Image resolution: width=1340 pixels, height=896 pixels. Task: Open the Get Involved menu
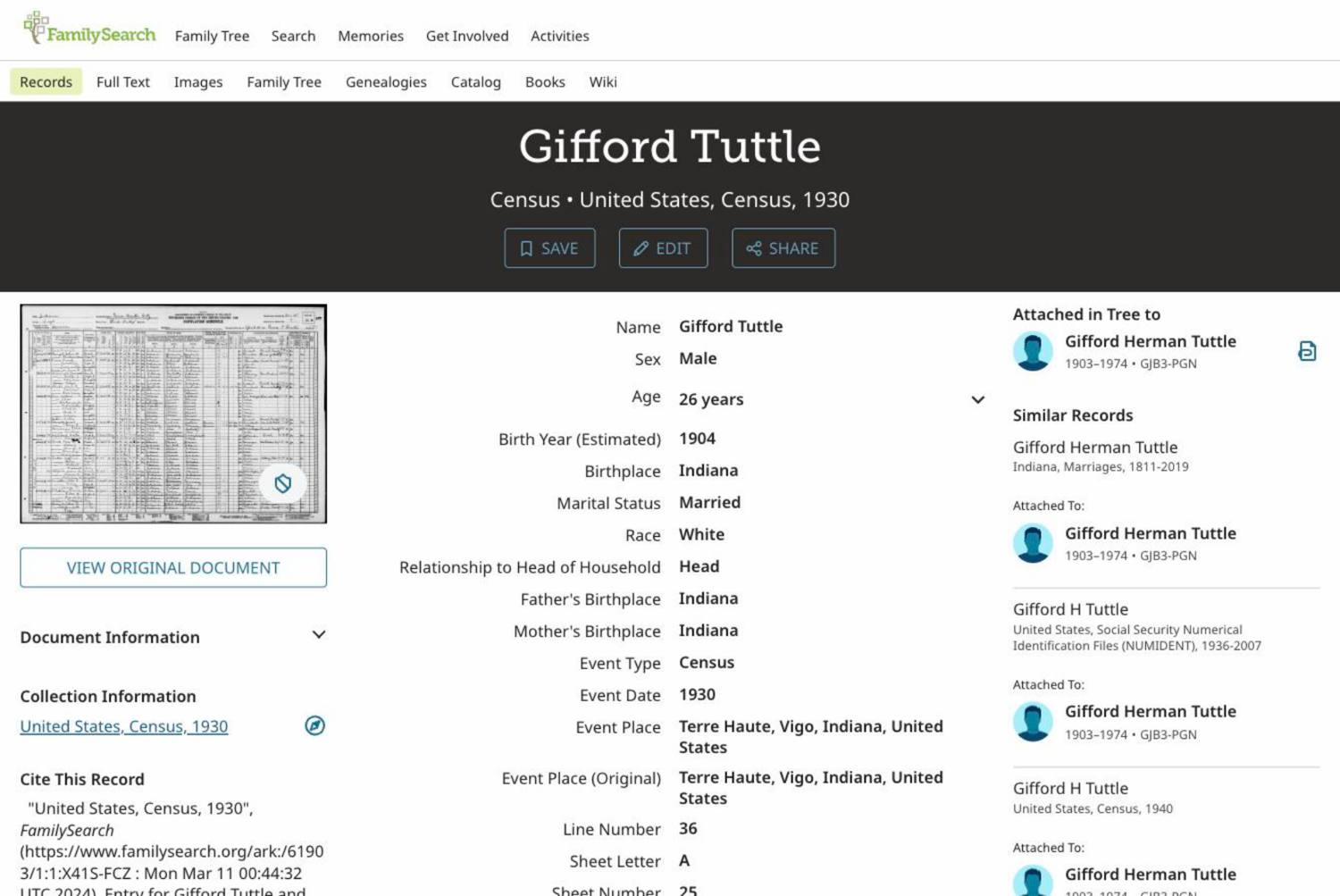pos(467,36)
